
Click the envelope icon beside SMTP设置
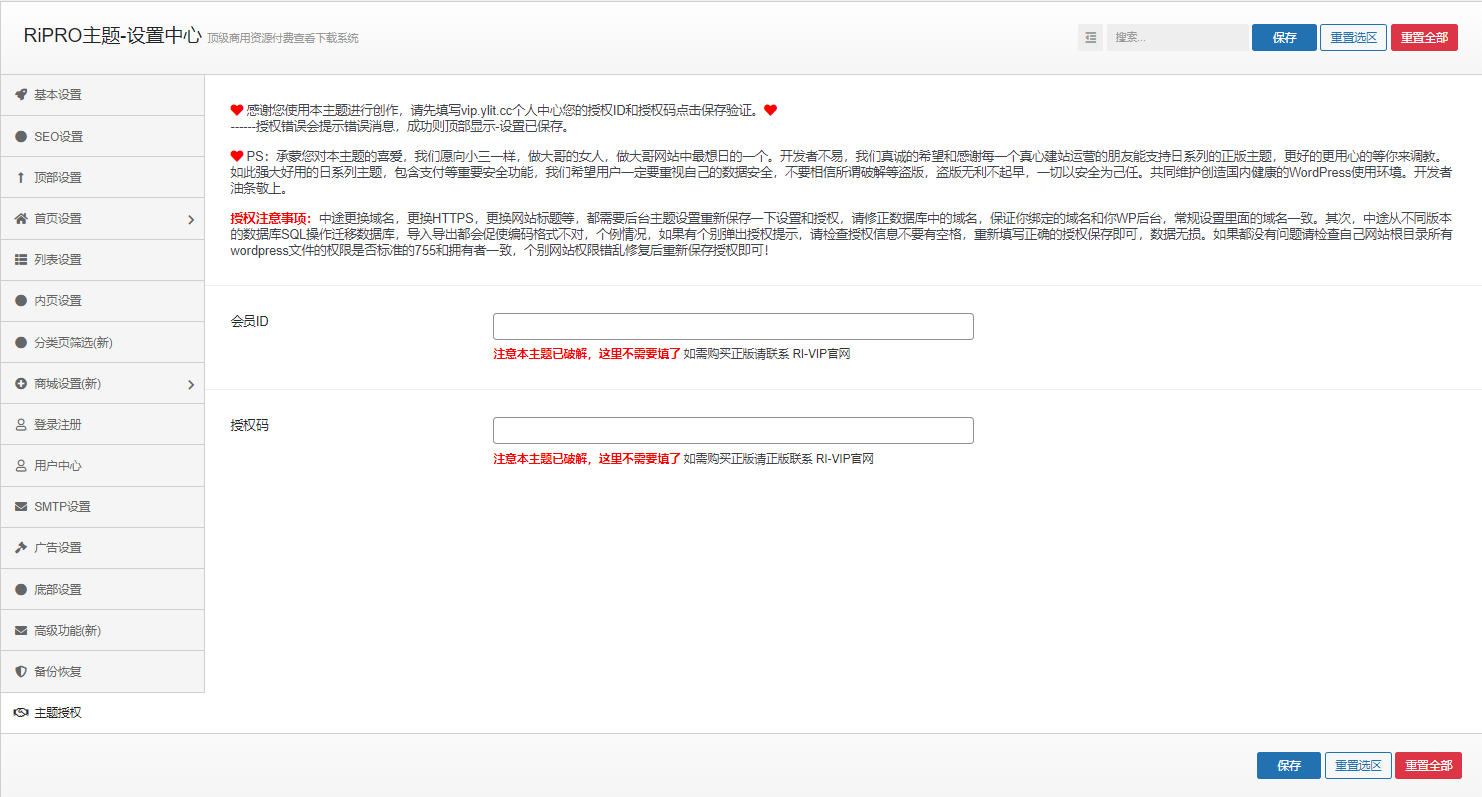point(21,506)
